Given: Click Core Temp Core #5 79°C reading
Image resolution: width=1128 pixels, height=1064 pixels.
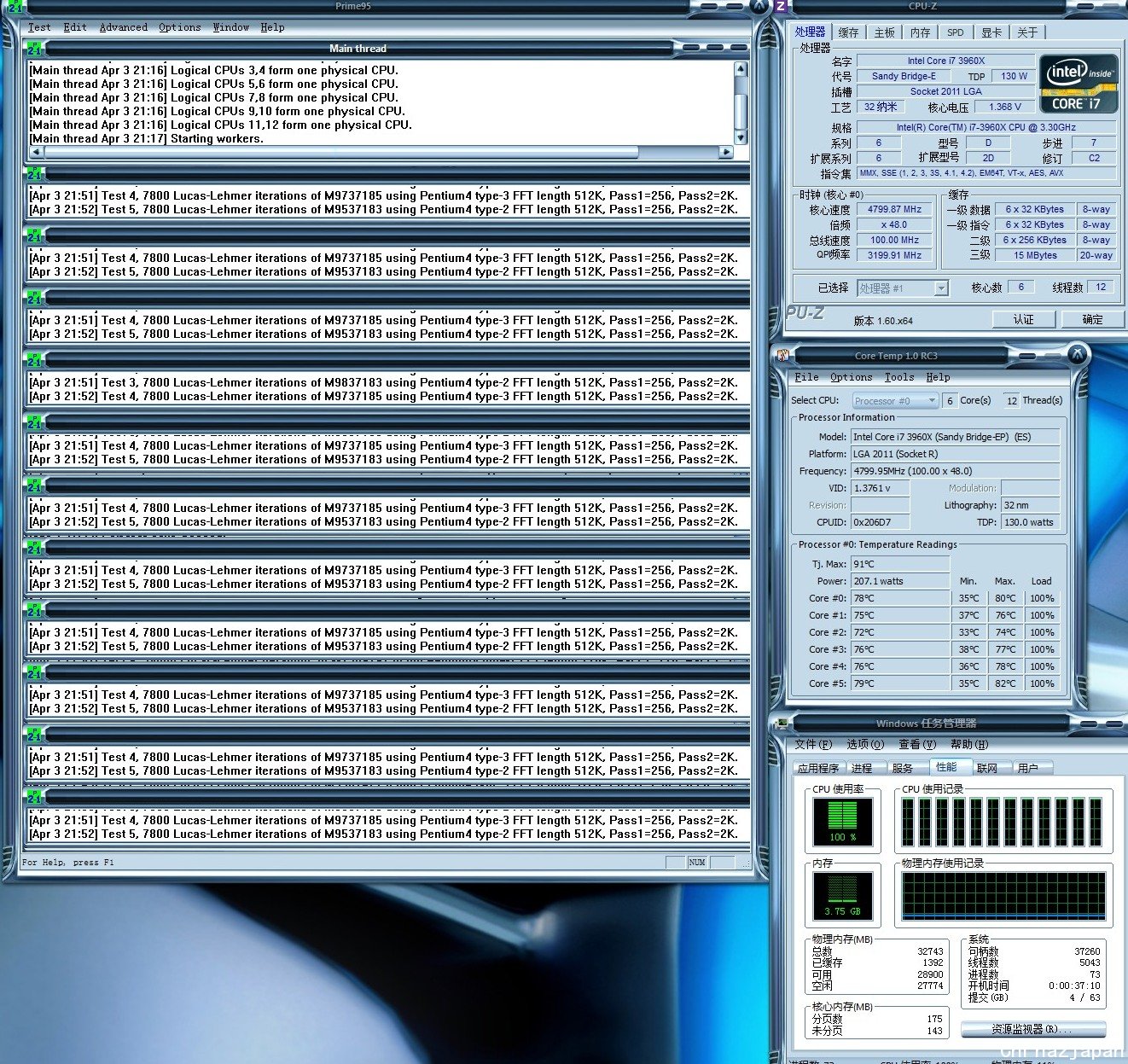Looking at the screenshot, I should point(900,683).
